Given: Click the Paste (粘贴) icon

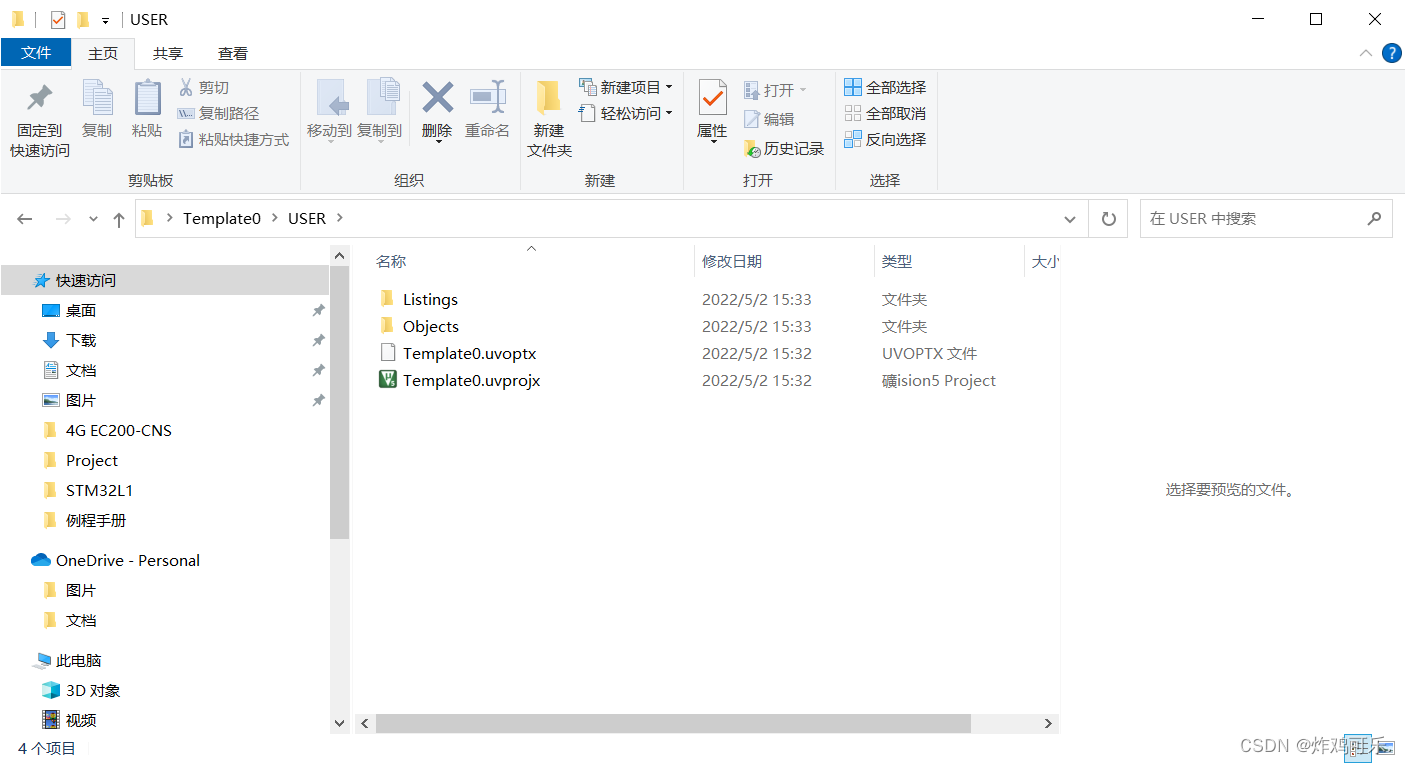Looking at the screenshot, I should point(147,98).
